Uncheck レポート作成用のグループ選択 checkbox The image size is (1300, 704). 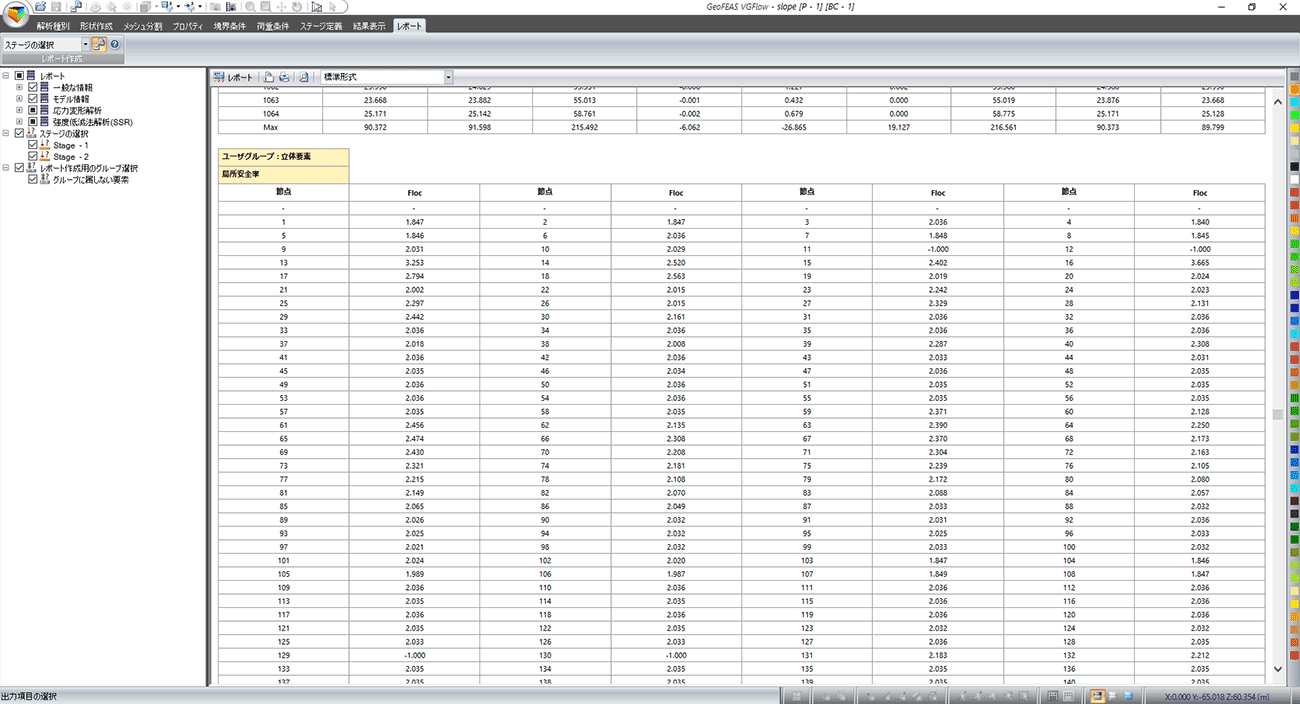coord(19,168)
